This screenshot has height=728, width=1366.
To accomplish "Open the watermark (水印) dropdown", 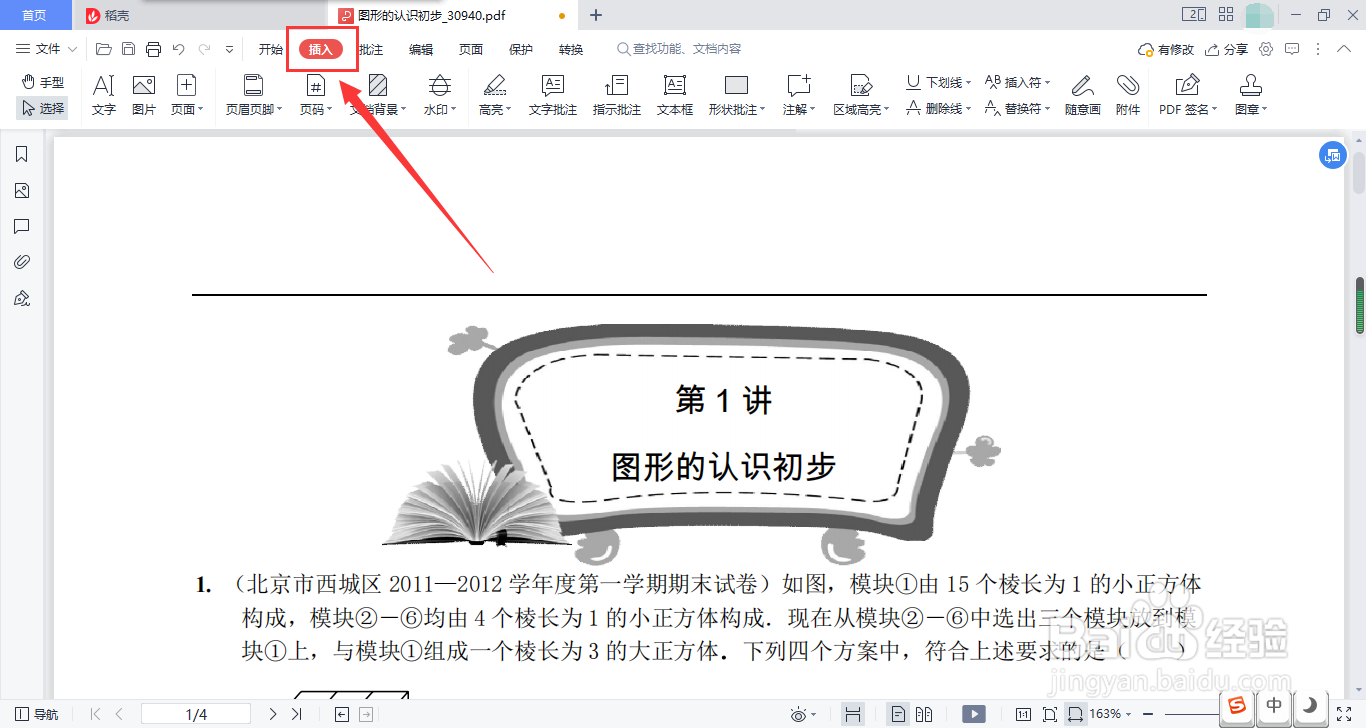I will point(440,96).
